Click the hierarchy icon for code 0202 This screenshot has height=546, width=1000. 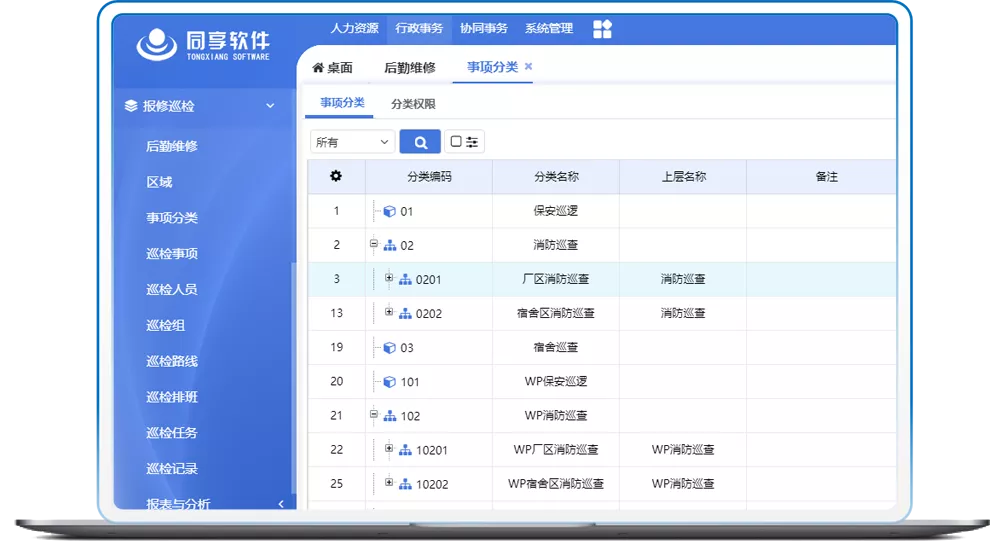click(x=405, y=314)
